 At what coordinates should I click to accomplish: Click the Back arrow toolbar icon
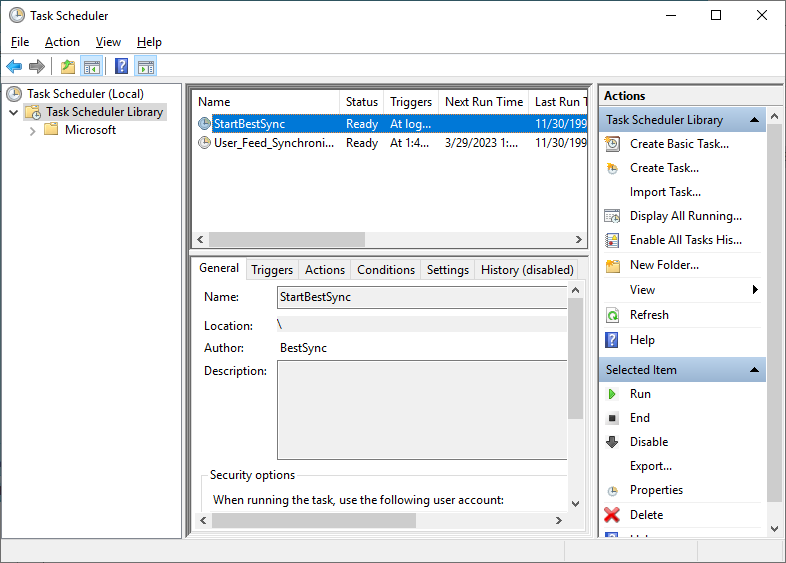[x=14, y=66]
